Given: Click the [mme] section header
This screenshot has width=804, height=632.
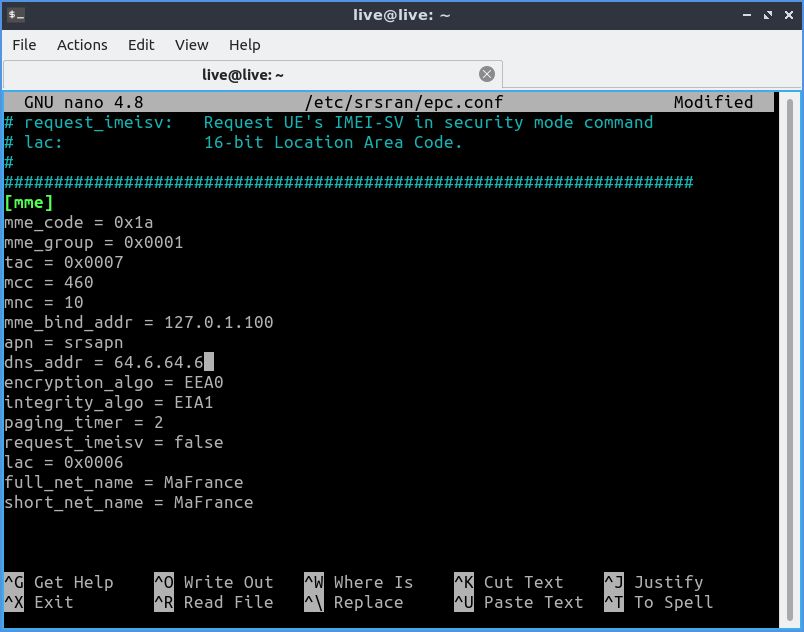Looking at the screenshot, I should [x=28, y=202].
